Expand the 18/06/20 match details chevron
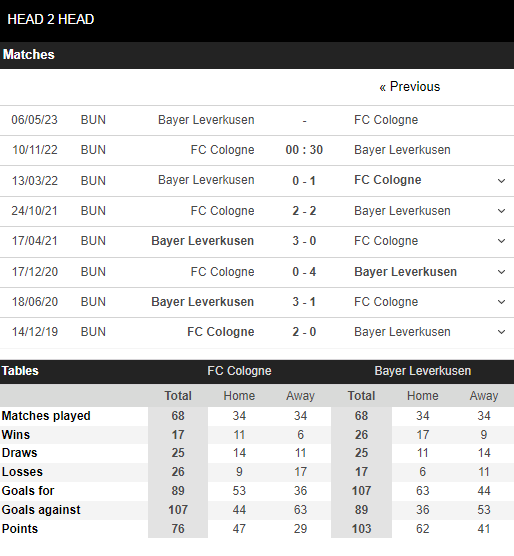Viewport: 514px width, 556px height. tap(501, 302)
